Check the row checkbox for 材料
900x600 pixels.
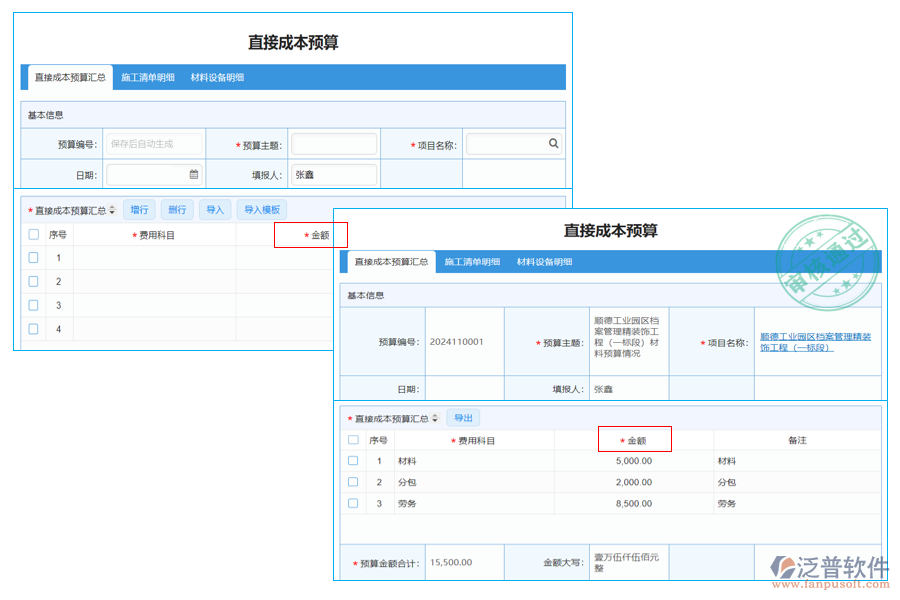(353, 460)
